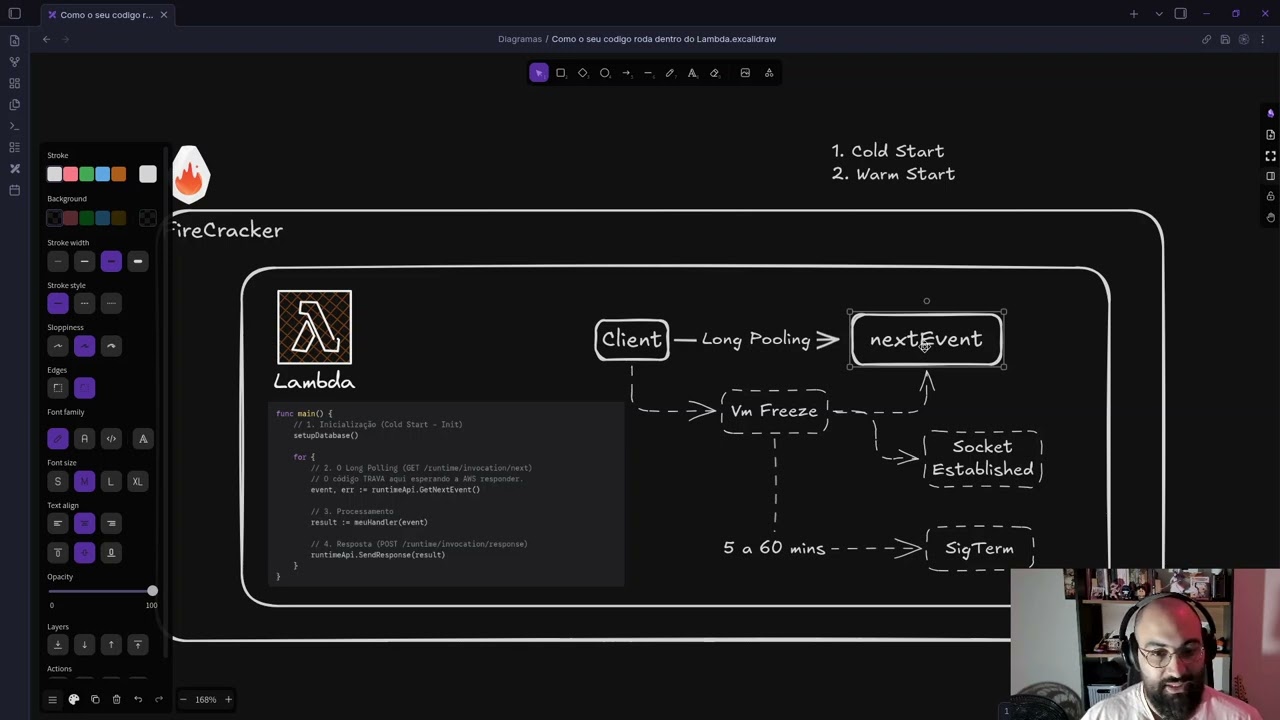
Task: Align text vertically to top
Action: coord(58,552)
